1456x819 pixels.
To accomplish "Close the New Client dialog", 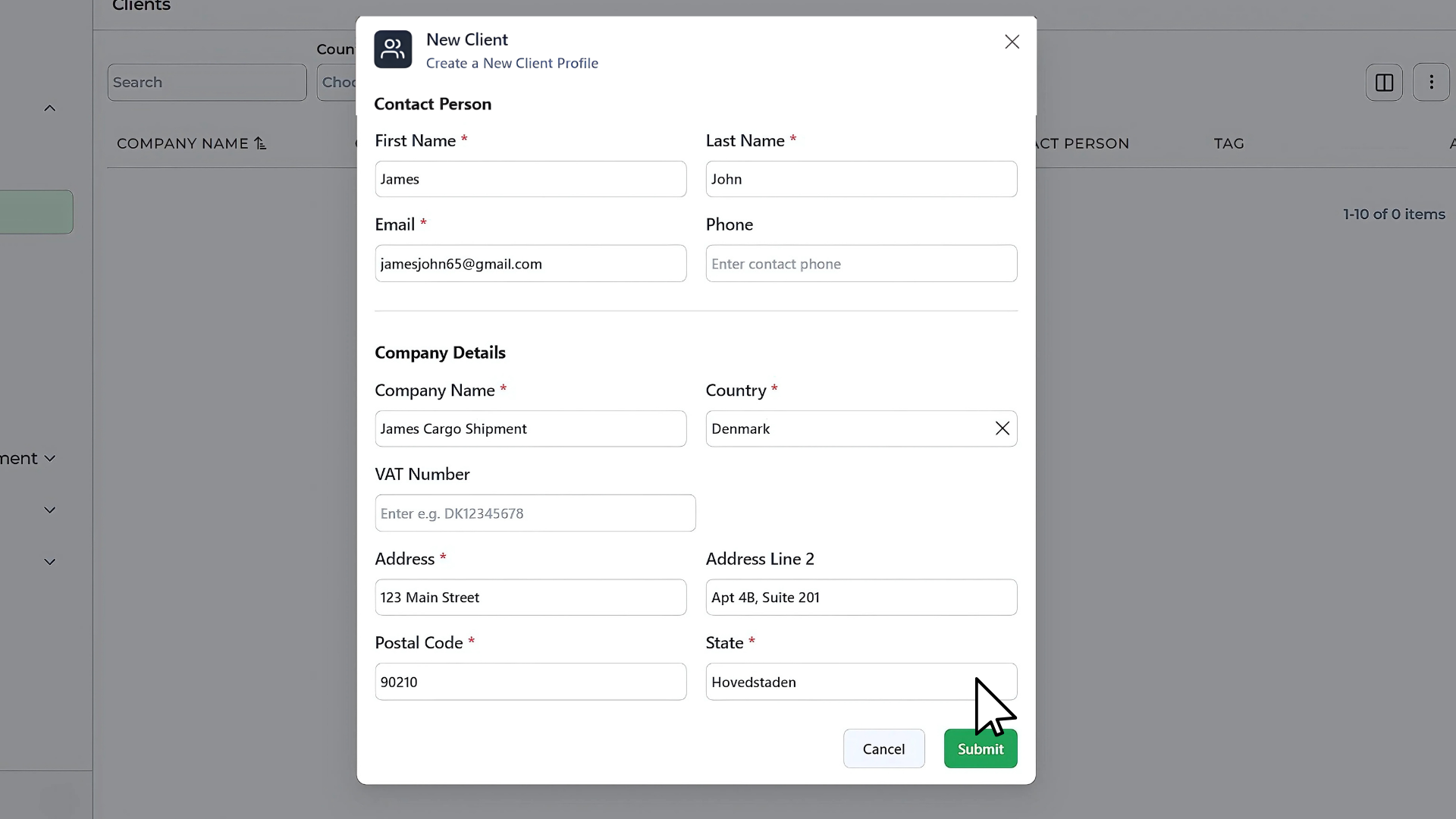I will (x=1012, y=42).
